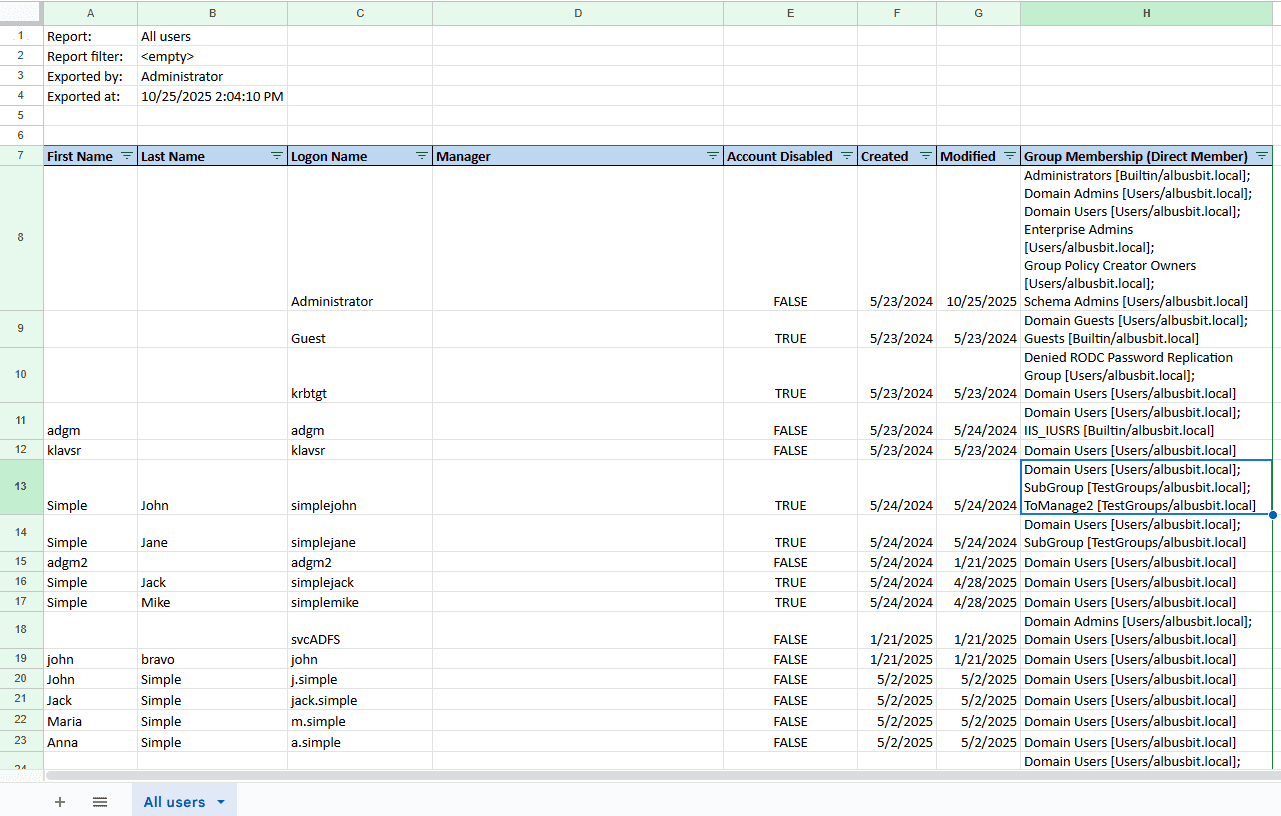1281x816 pixels.
Task: Click the select-all corner box
Action: tap(21, 13)
